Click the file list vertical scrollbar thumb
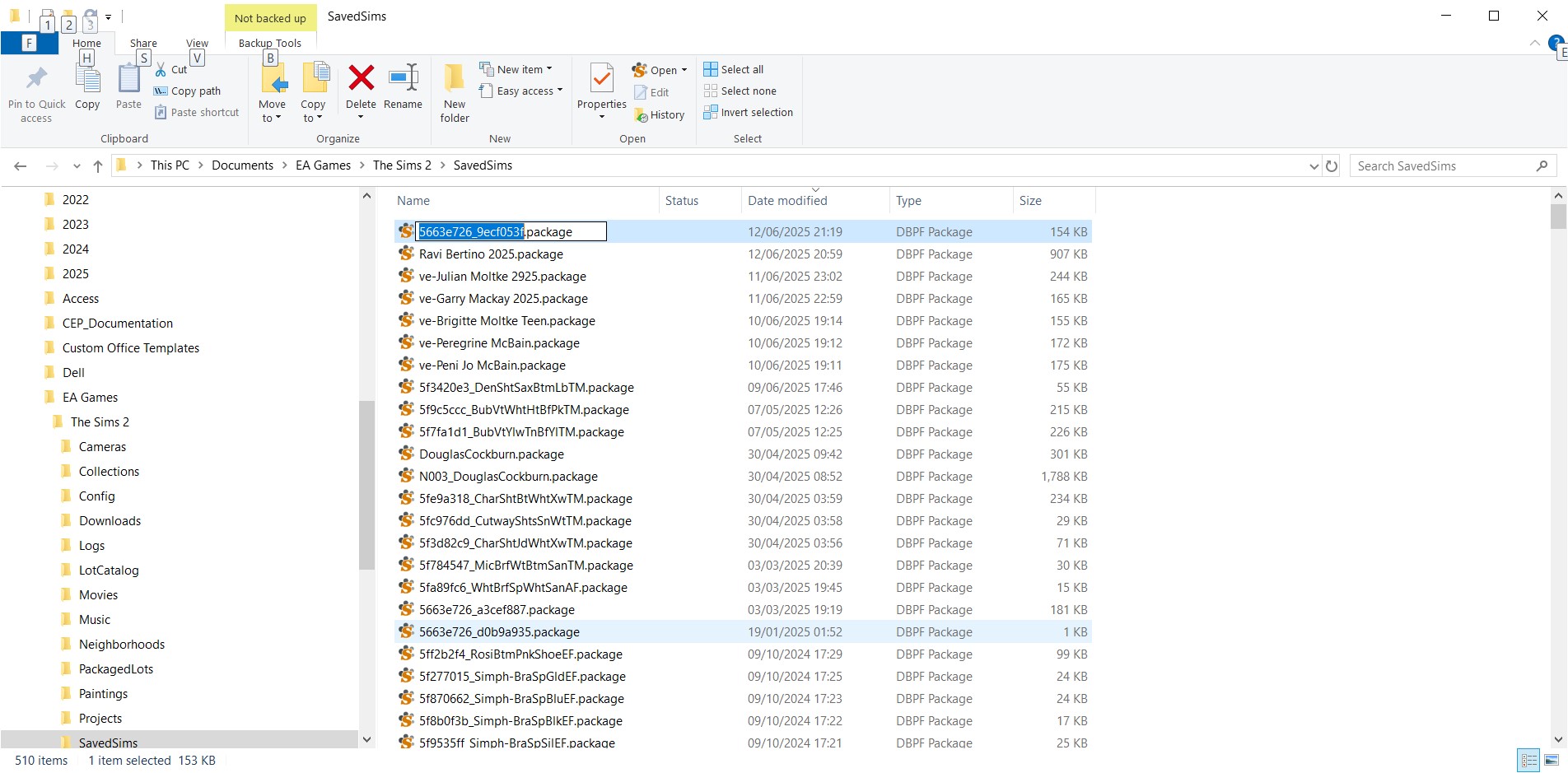The height and width of the screenshot is (773, 1568). pos(1558,217)
